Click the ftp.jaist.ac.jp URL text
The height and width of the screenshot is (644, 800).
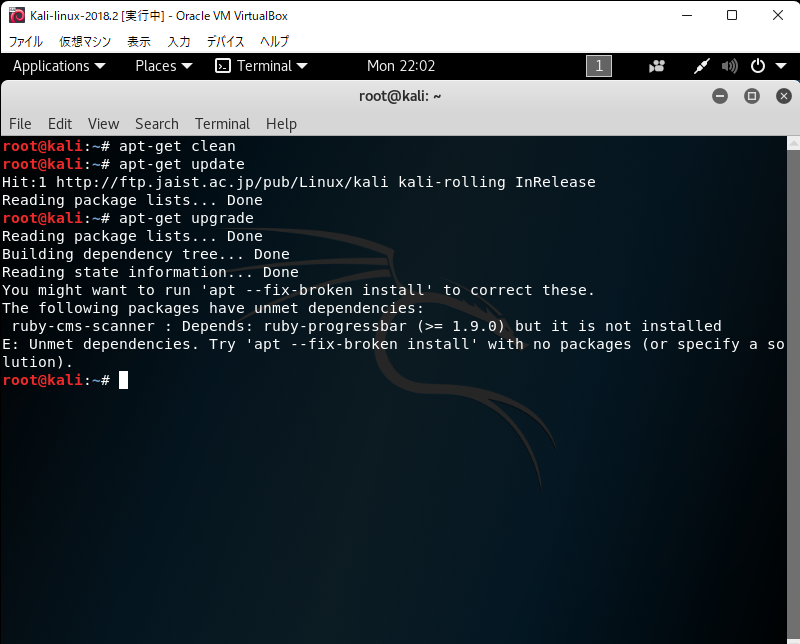(222, 182)
